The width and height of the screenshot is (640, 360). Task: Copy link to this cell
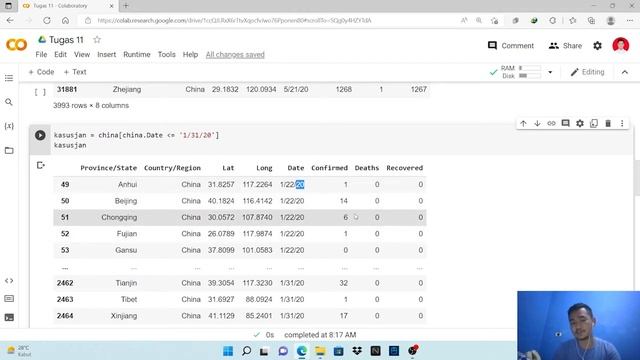click(x=551, y=123)
